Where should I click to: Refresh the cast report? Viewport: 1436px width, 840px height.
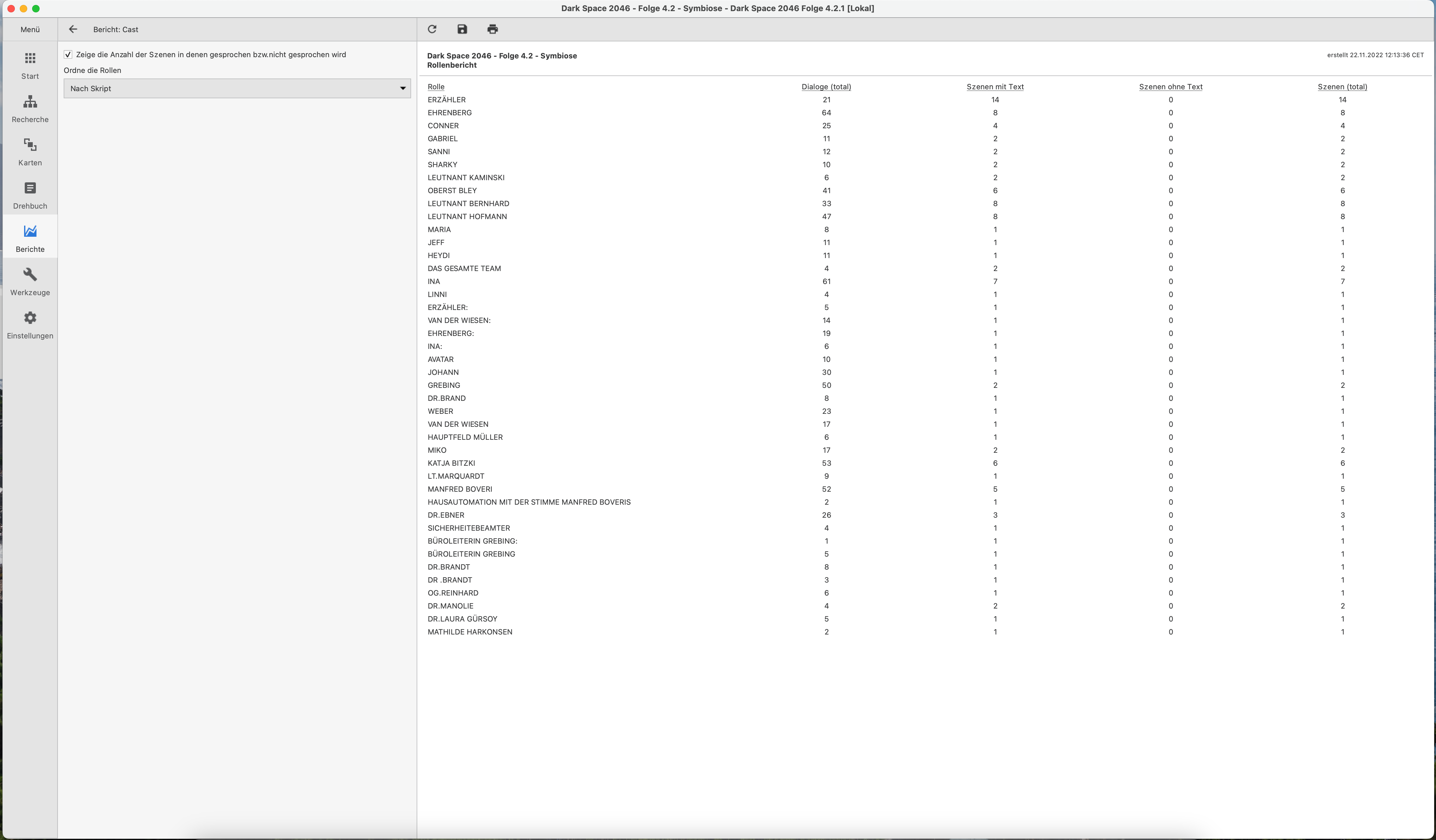tap(432, 29)
